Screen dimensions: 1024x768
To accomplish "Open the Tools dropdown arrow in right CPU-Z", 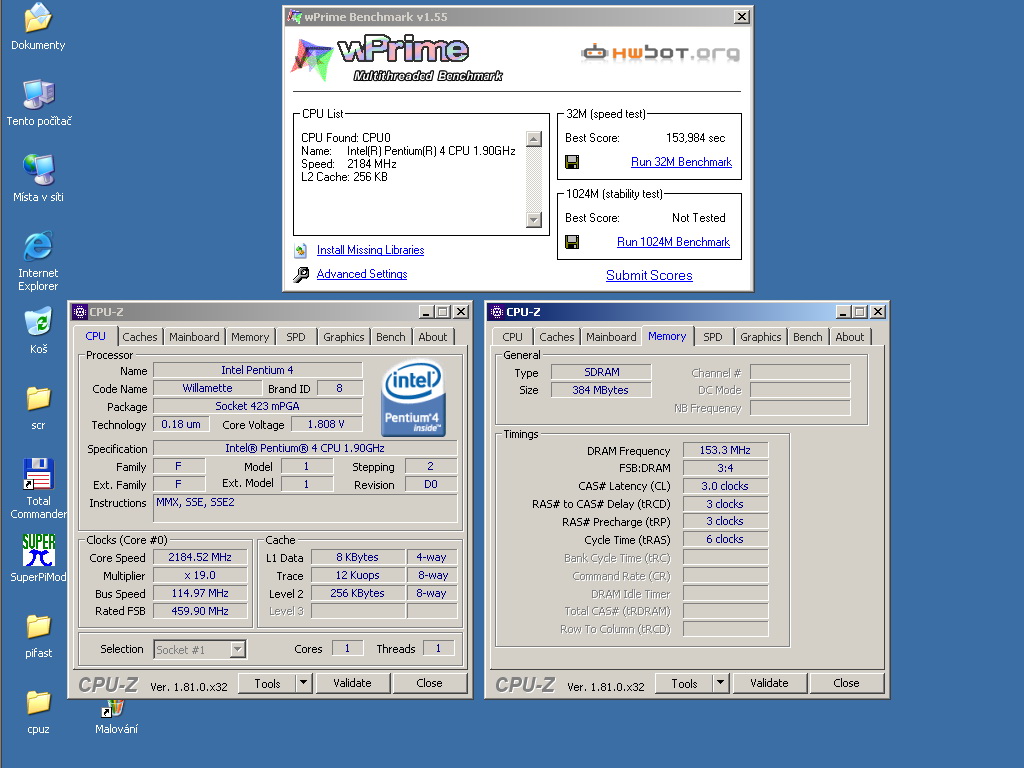I will (x=720, y=683).
